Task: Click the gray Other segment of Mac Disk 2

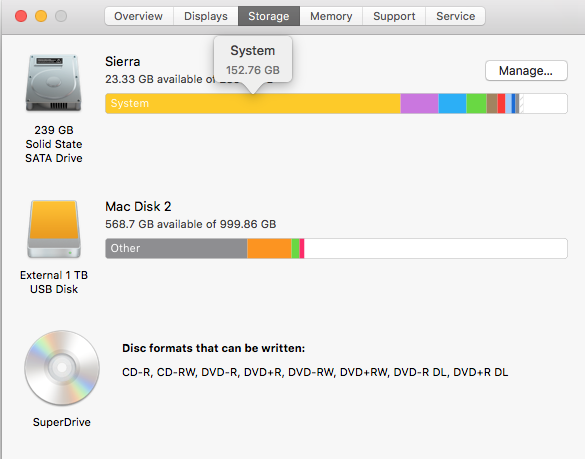Action: pos(176,249)
